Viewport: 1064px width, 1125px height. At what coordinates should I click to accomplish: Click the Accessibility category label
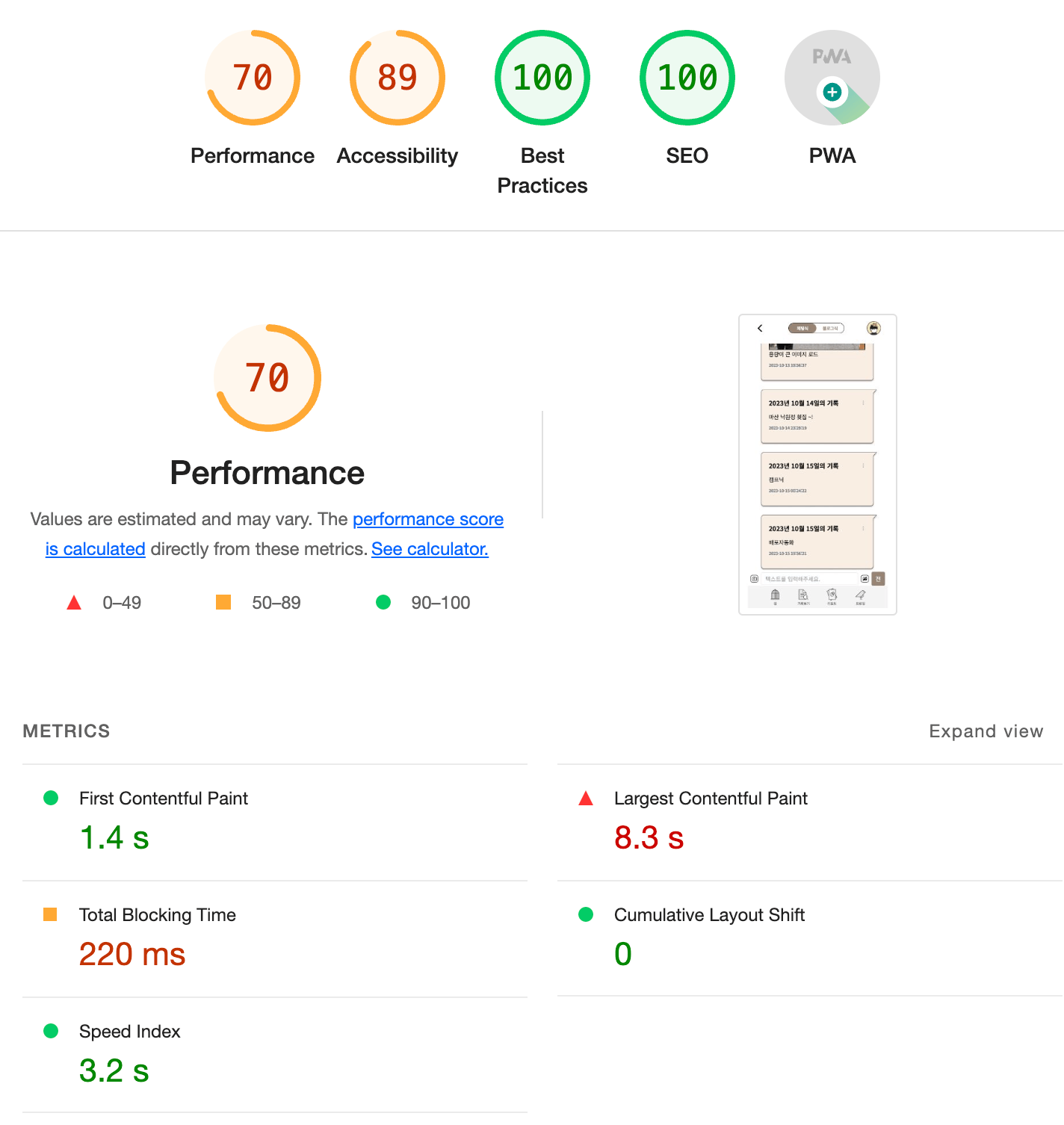click(398, 155)
